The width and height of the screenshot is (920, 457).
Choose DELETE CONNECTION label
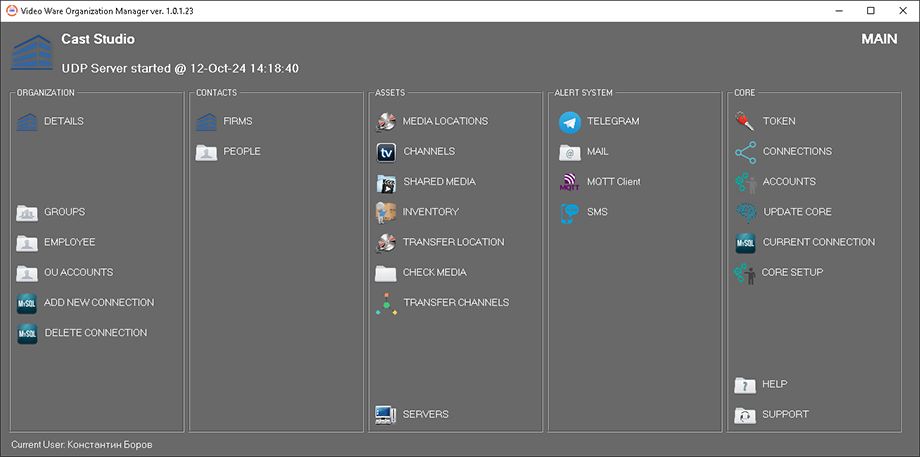click(x=96, y=333)
